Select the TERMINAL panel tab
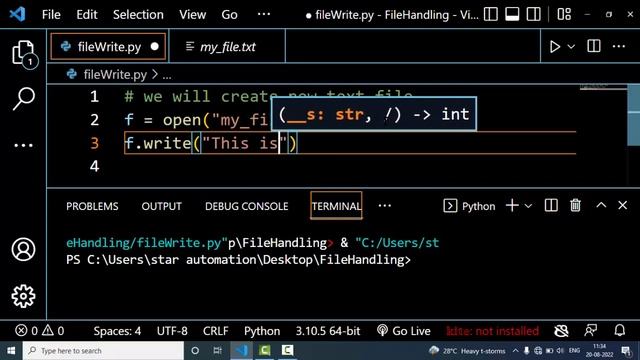 tap(336, 206)
